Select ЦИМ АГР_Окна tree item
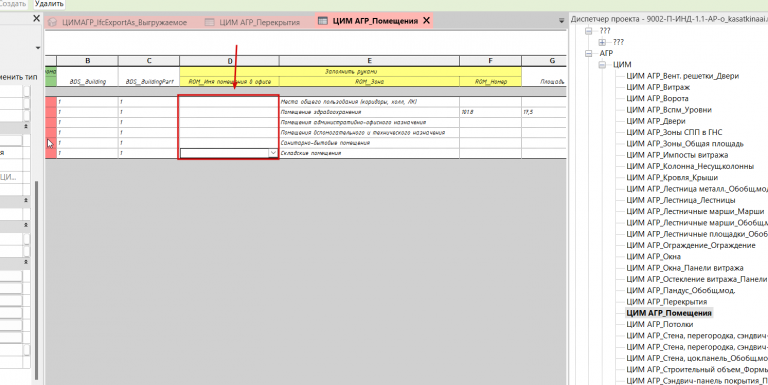This screenshot has width=768, height=385. (653, 256)
